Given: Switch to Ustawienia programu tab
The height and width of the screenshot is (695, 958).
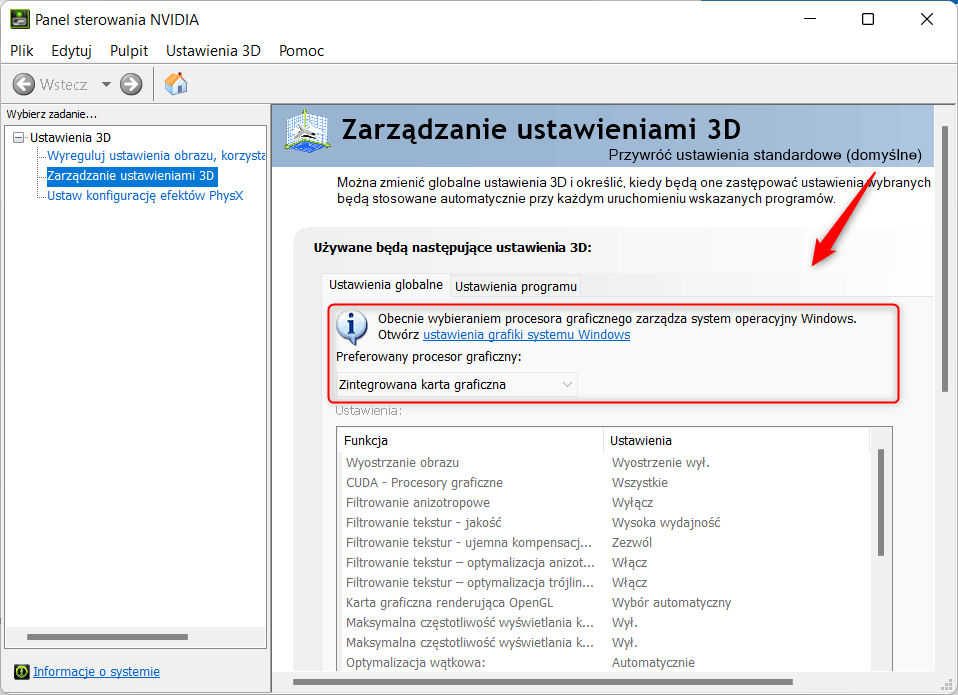Looking at the screenshot, I should [516, 286].
